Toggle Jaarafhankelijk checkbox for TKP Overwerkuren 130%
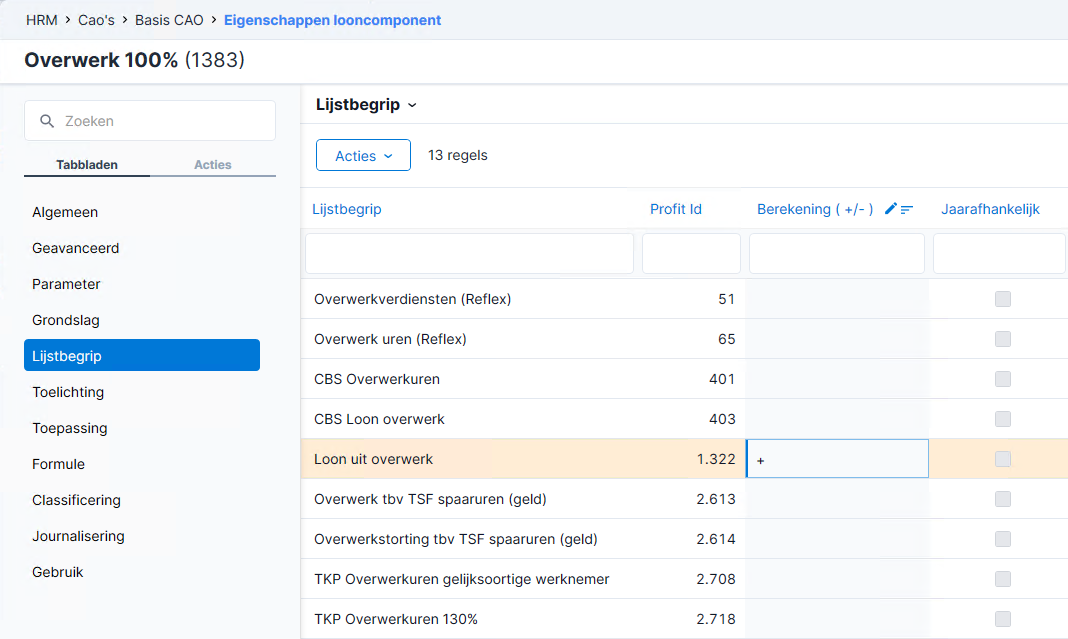 tap(1003, 619)
